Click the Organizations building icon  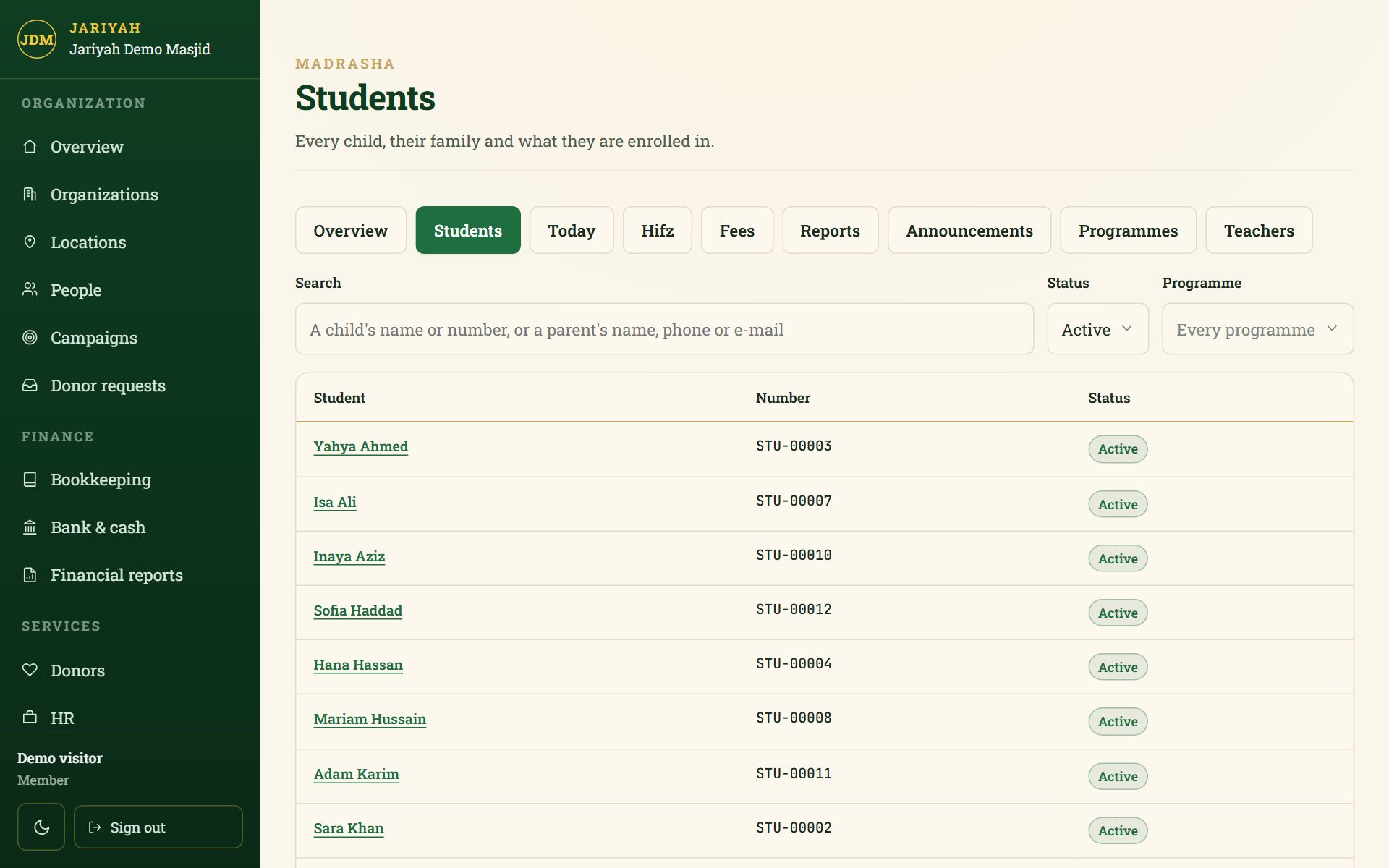(x=30, y=195)
